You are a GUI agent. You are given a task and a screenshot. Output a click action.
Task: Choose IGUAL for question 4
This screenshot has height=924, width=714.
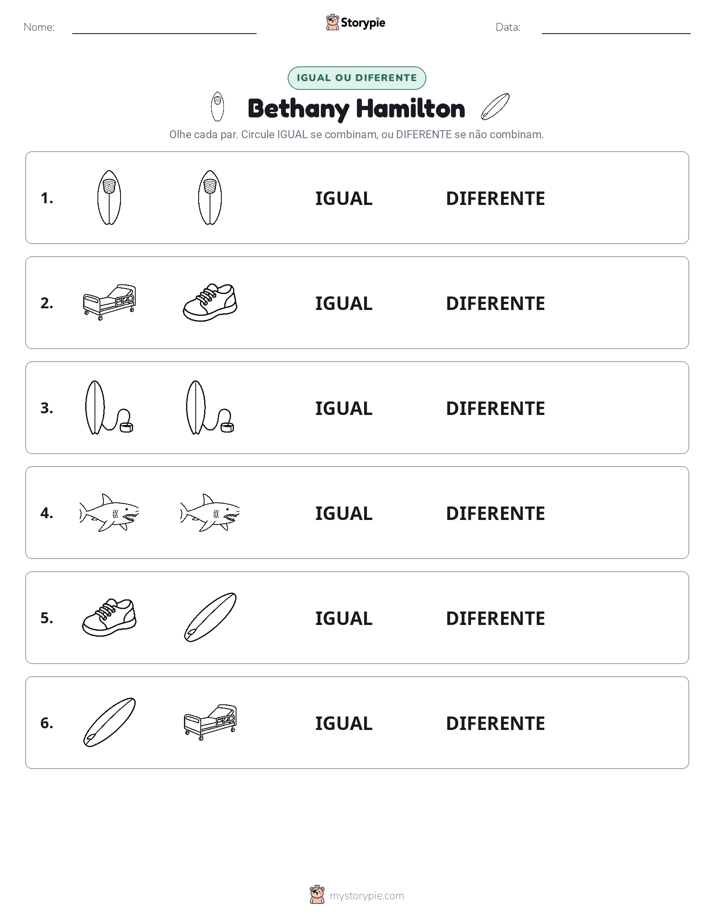click(343, 513)
